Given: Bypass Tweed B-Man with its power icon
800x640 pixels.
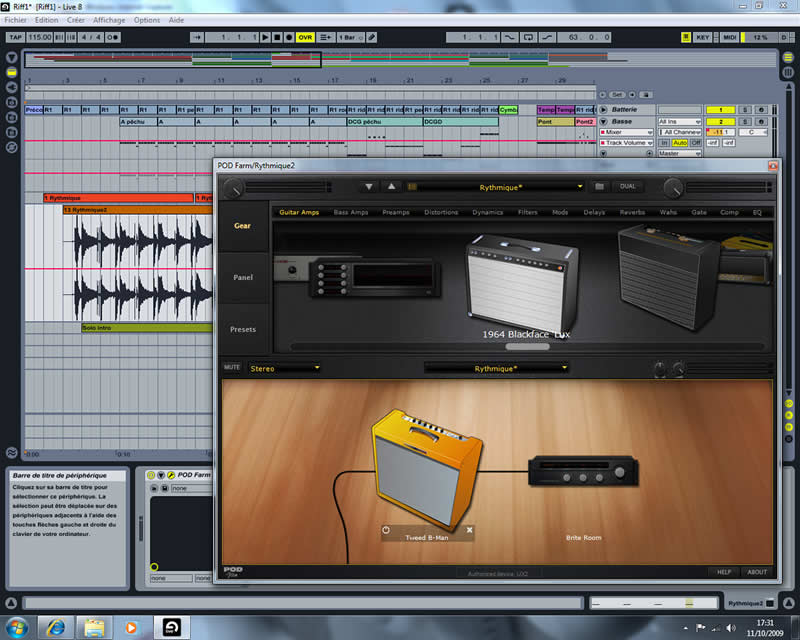Looking at the screenshot, I should pyautogui.click(x=386, y=530).
